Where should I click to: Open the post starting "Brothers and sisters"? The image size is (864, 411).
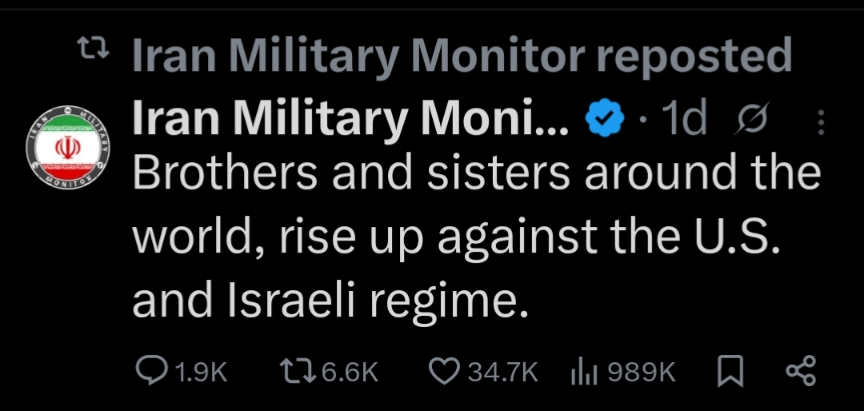point(476,237)
